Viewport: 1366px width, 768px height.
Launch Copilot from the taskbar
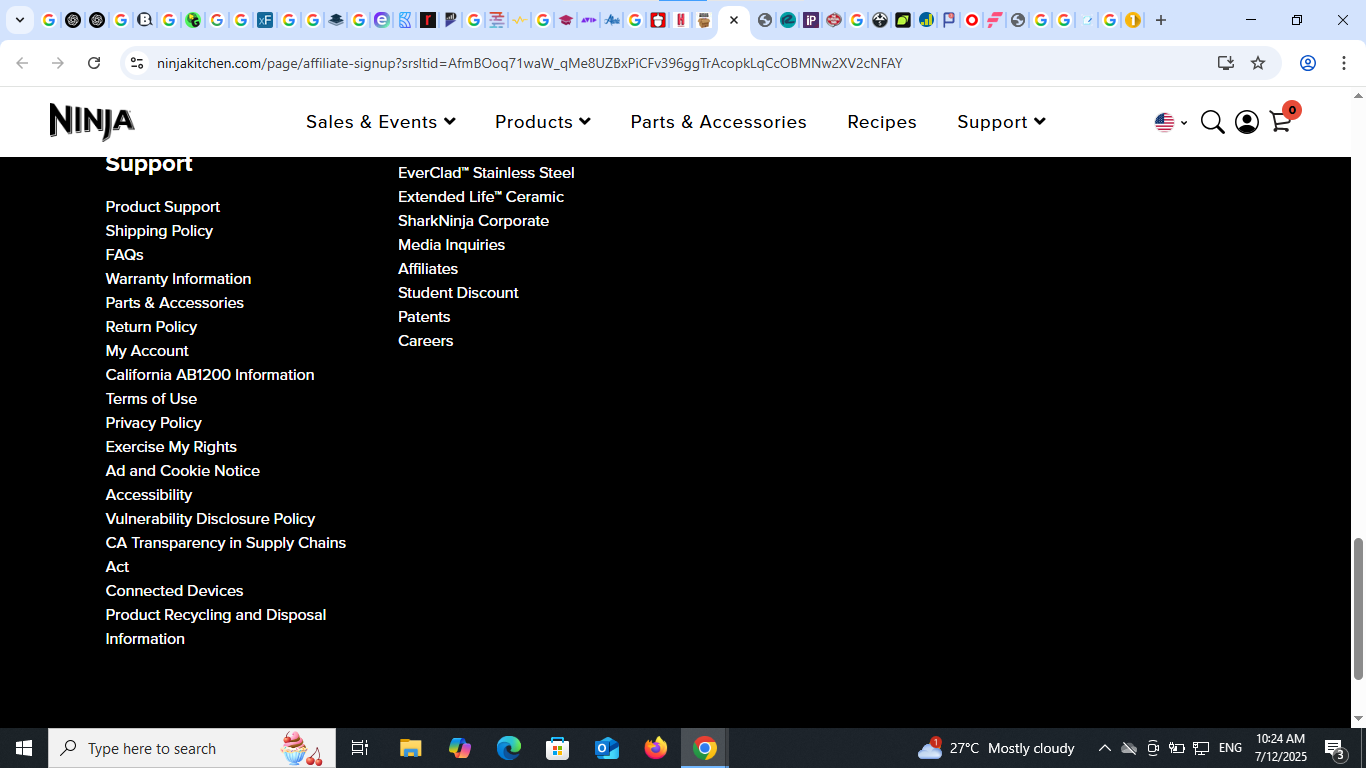[460, 748]
